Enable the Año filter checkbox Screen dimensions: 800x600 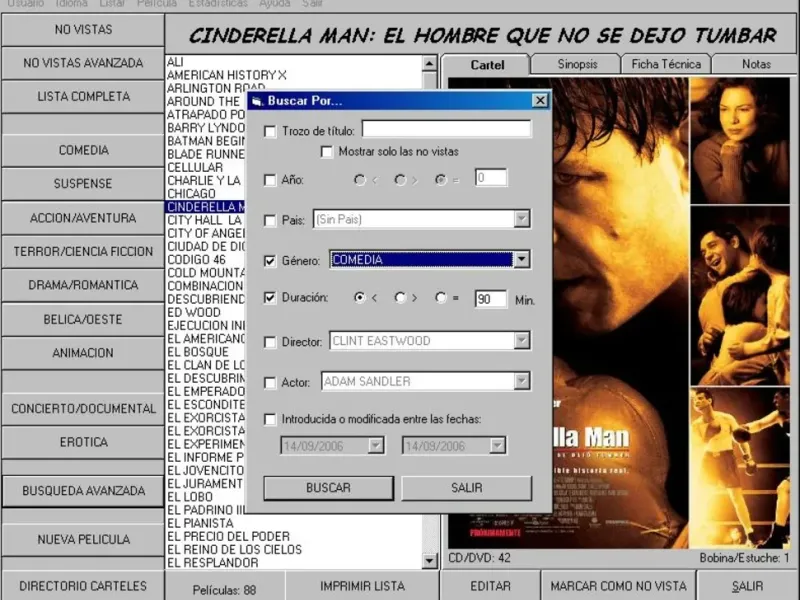coord(270,180)
